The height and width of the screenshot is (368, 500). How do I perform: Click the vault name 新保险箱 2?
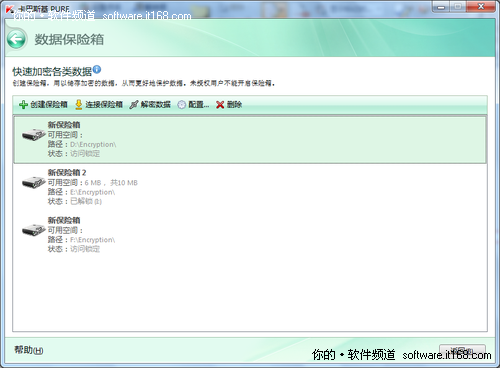pos(67,173)
